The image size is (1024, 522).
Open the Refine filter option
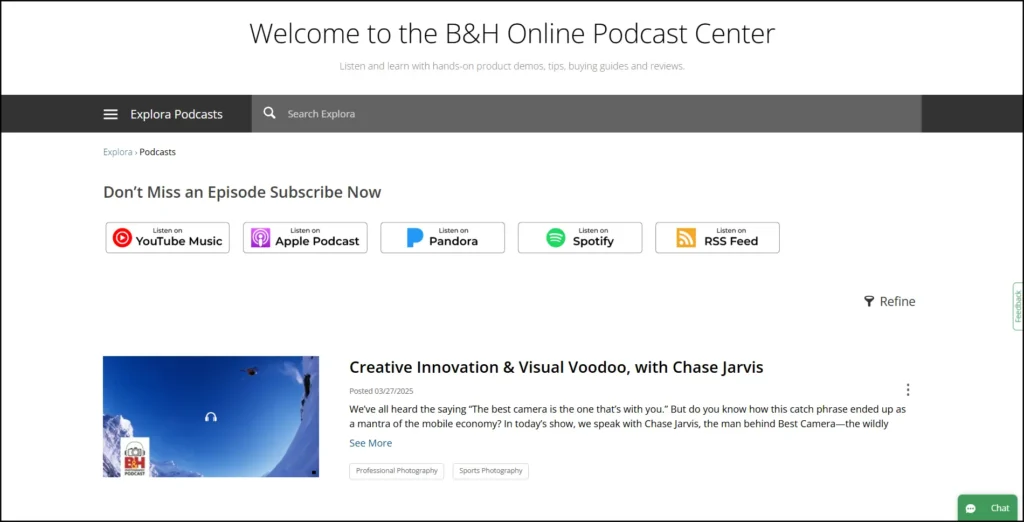click(x=889, y=301)
